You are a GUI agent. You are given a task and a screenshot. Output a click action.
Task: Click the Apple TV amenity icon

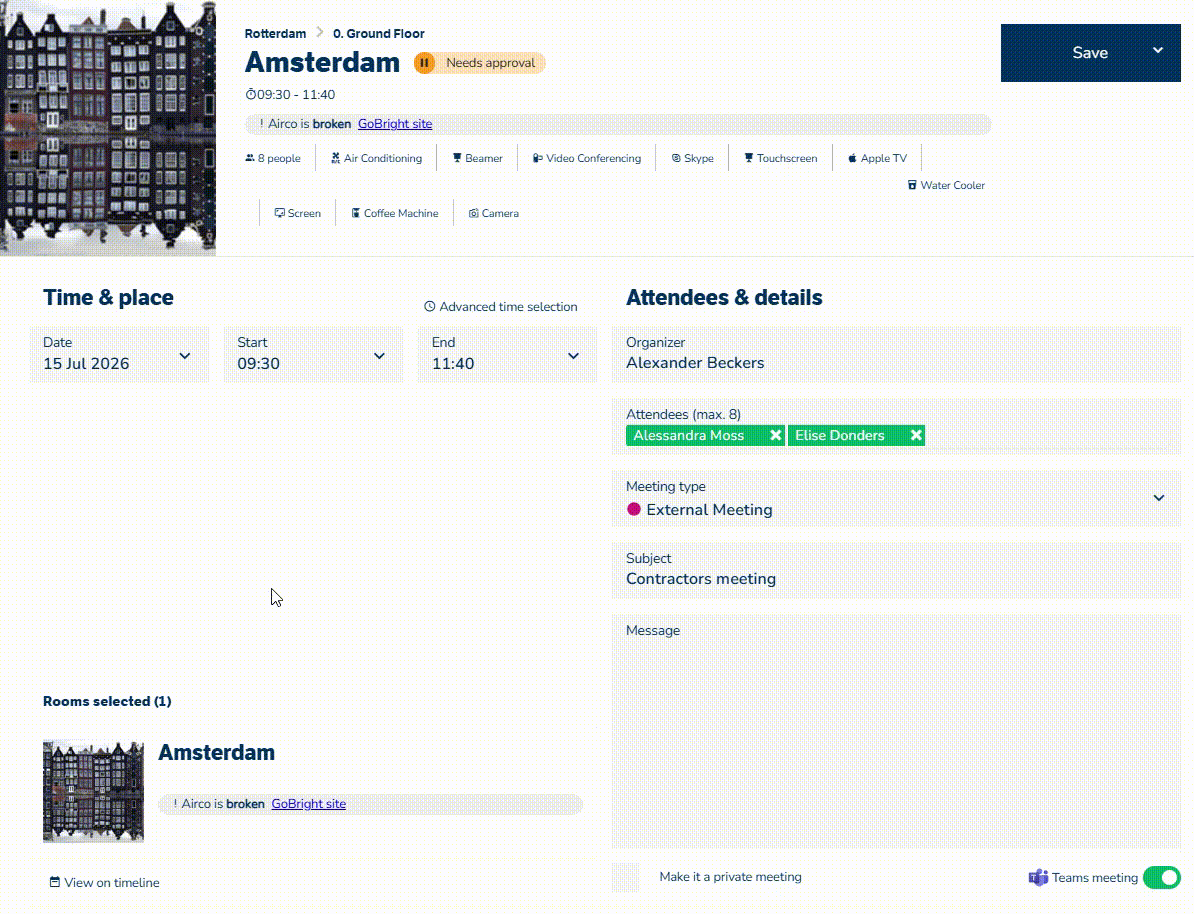pos(852,158)
